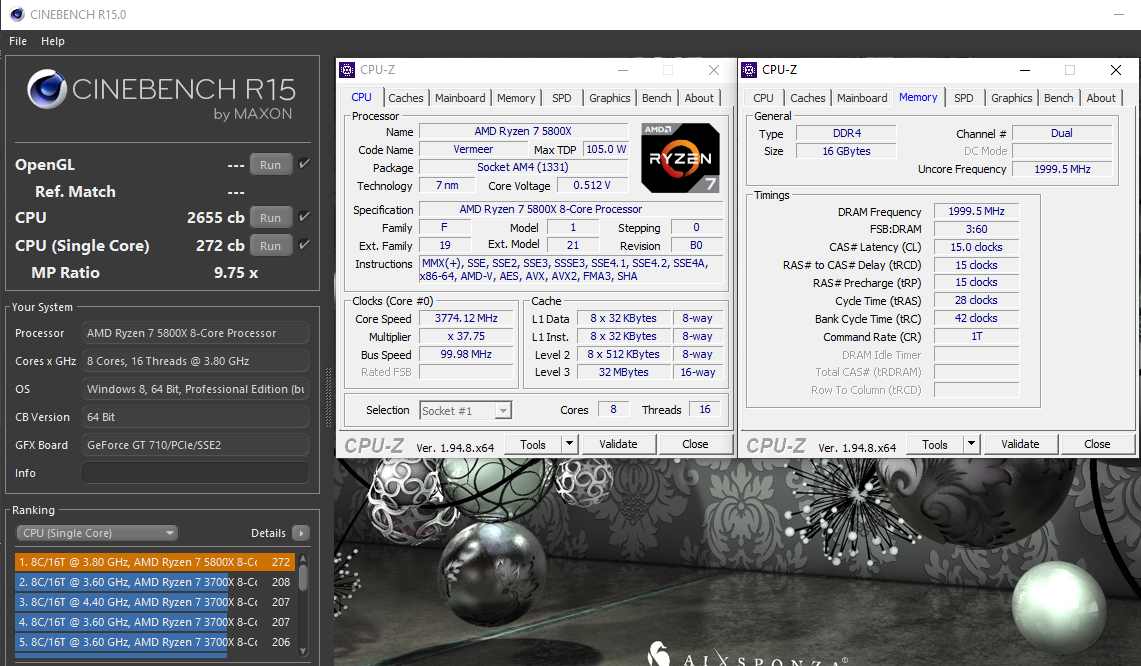Open the Socket #1 selection dropdown

[x=466, y=411]
